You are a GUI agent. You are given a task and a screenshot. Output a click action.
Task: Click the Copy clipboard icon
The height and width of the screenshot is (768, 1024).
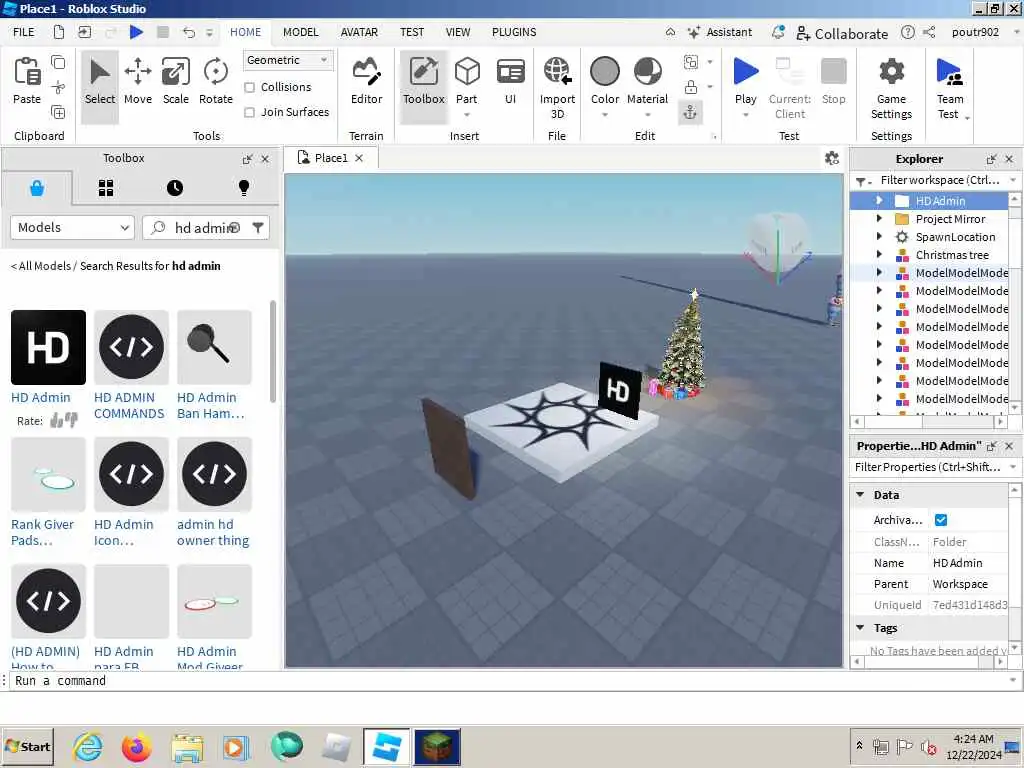coord(58,62)
